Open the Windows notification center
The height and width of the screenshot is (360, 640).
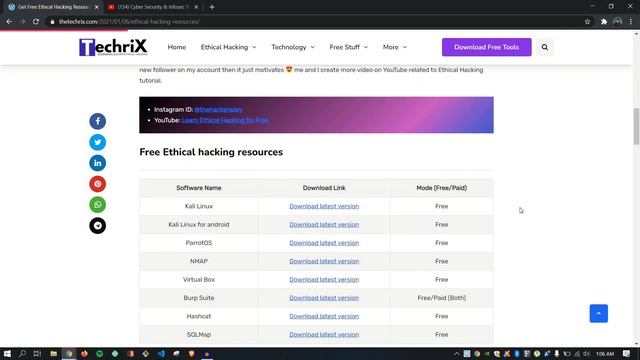point(627,354)
